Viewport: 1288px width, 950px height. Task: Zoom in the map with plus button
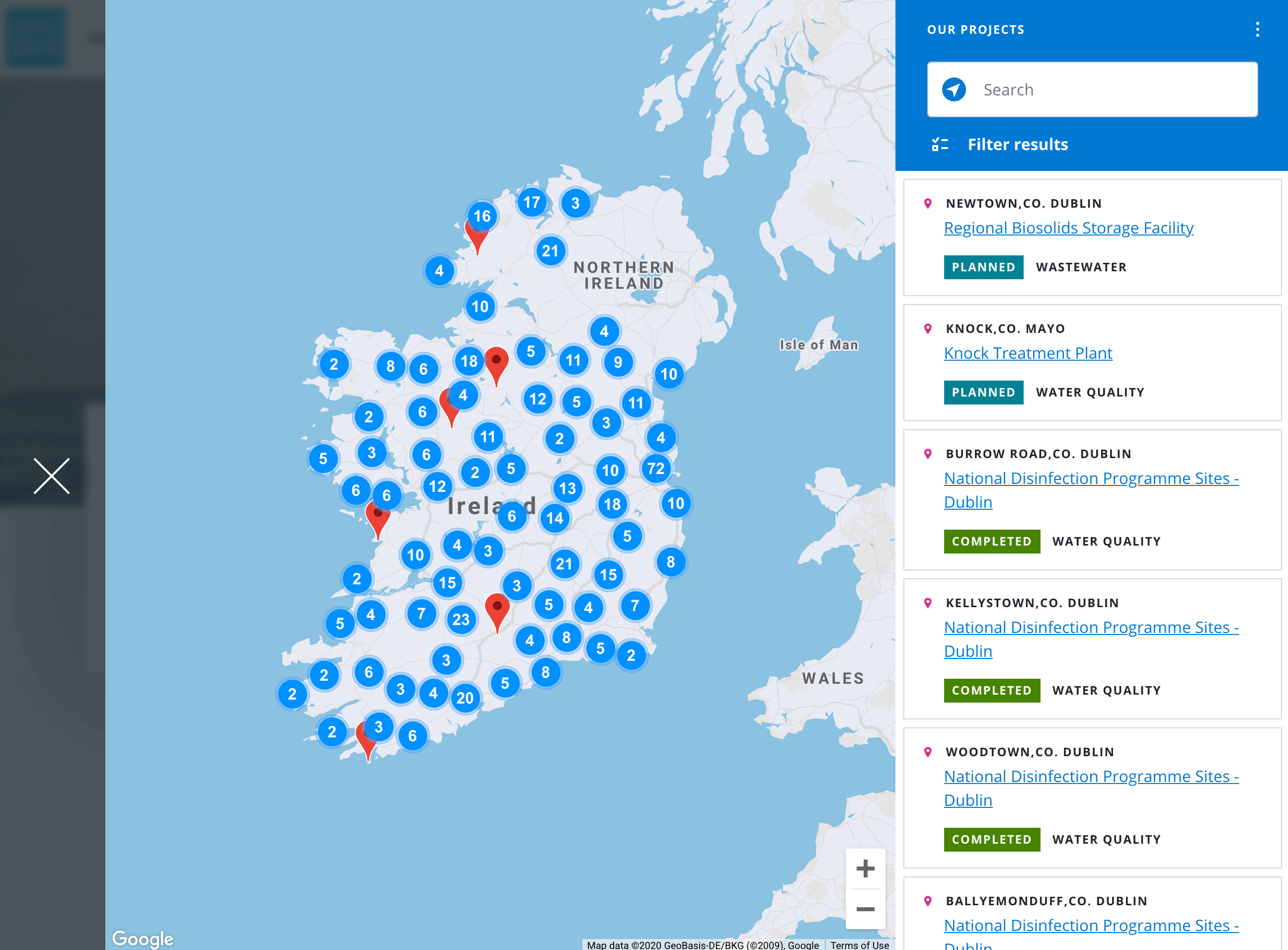pyautogui.click(x=865, y=869)
